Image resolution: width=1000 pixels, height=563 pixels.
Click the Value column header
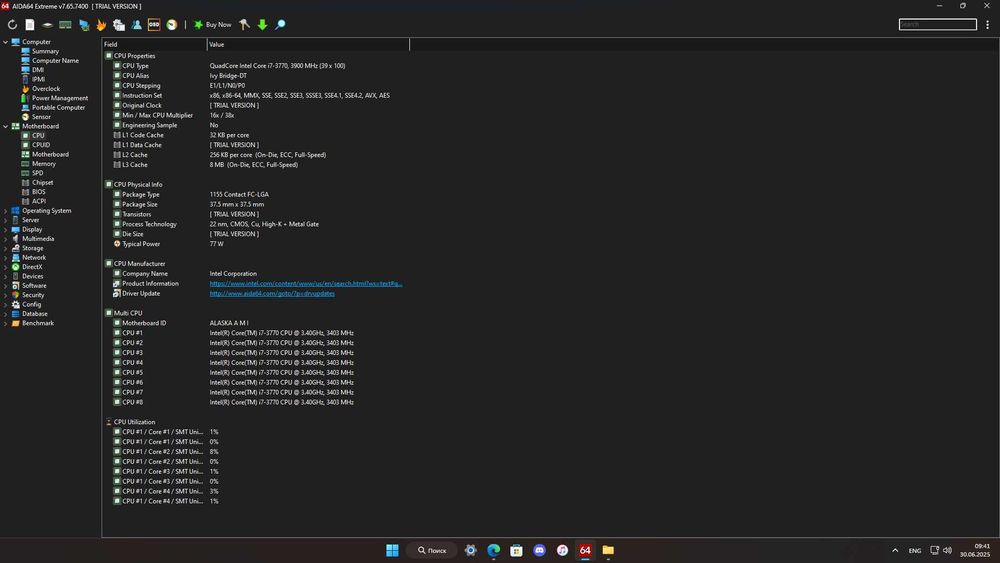308,45
